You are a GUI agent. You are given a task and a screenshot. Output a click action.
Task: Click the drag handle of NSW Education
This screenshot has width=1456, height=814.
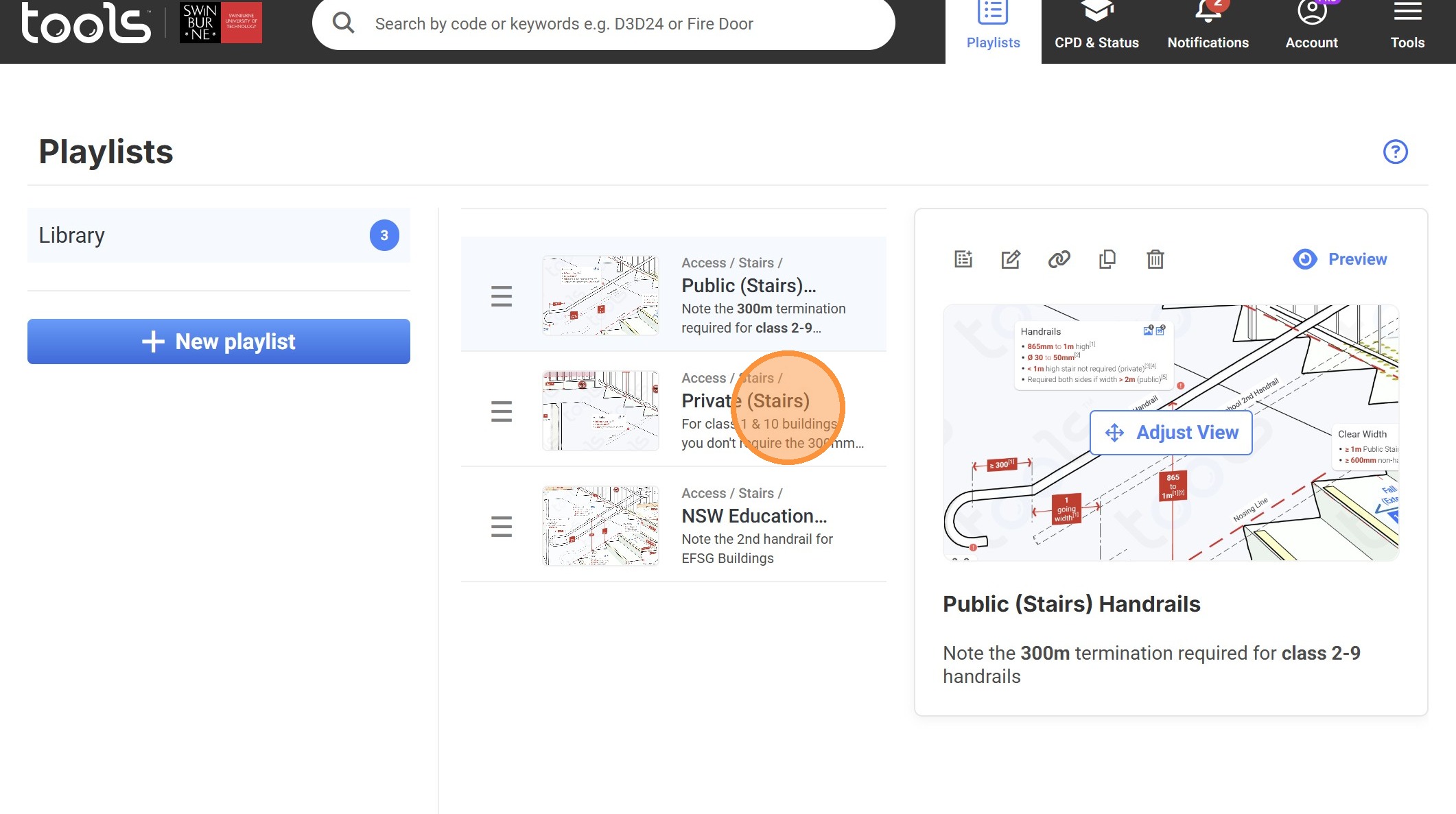pyautogui.click(x=502, y=527)
